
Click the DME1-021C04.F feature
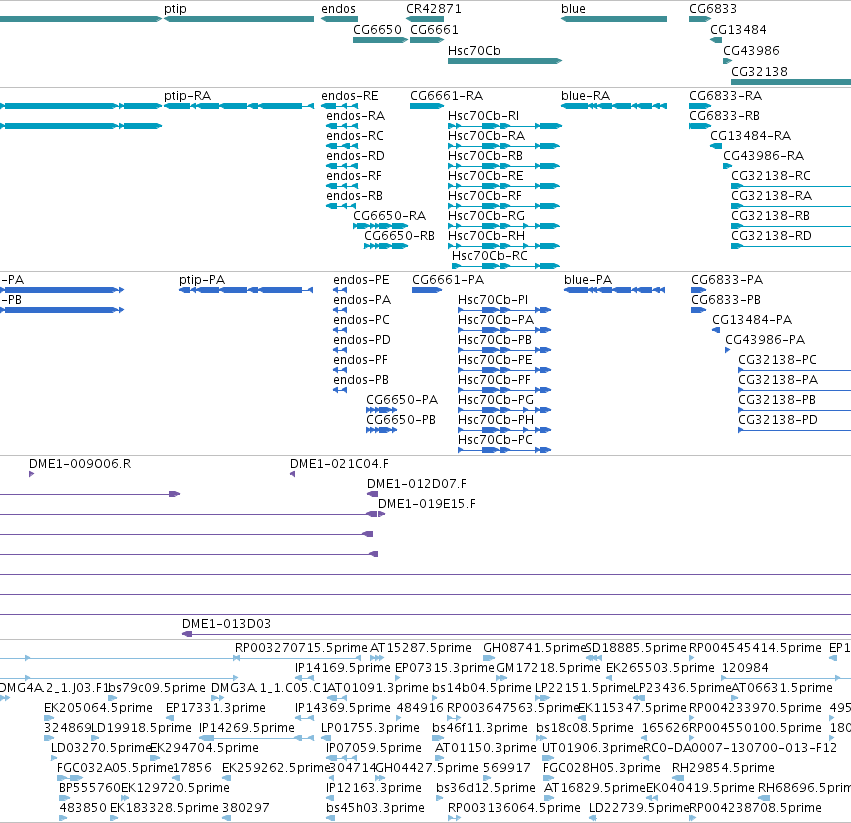click(293, 474)
